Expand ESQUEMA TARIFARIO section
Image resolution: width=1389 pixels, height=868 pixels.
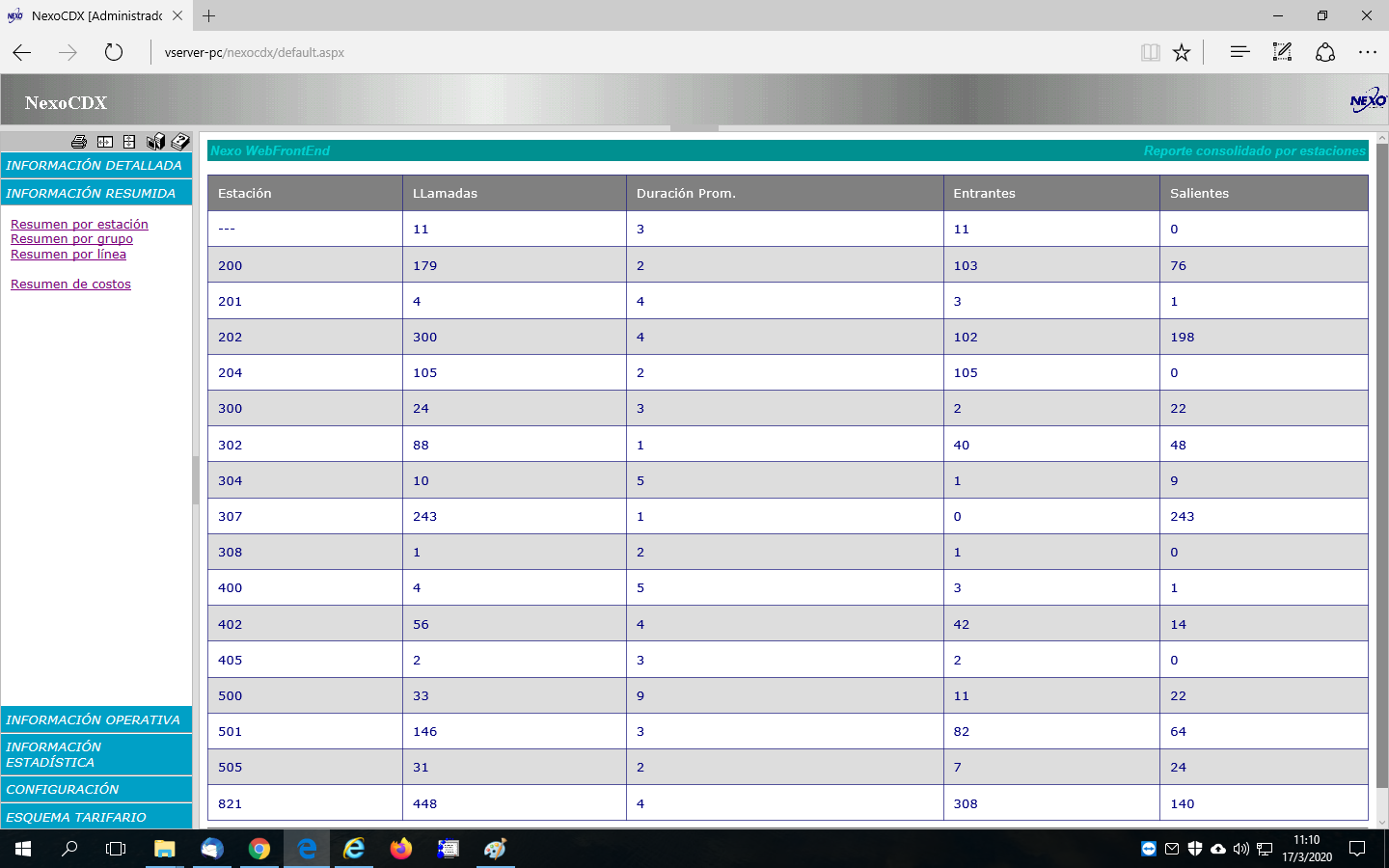click(x=96, y=817)
